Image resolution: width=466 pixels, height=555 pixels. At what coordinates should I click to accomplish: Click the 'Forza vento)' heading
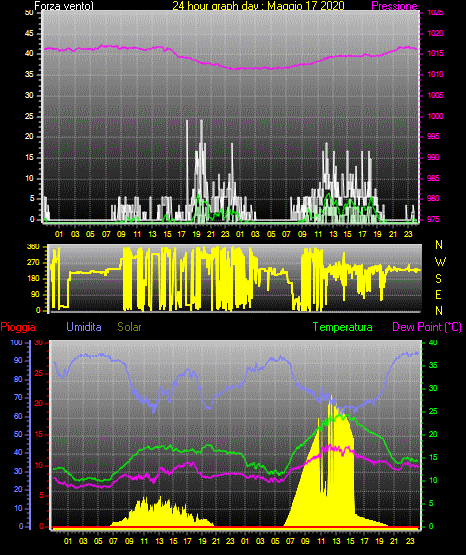click(x=64, y=6)
